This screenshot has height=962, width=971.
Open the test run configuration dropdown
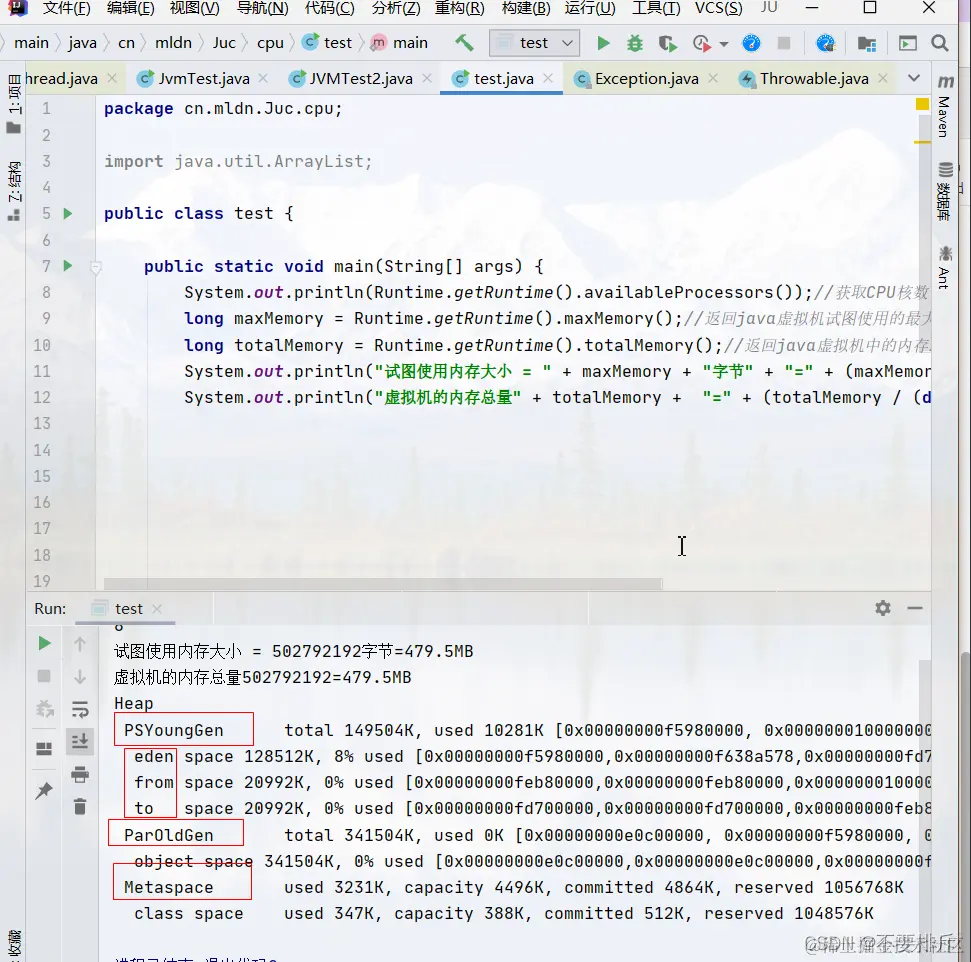point(534,43)
